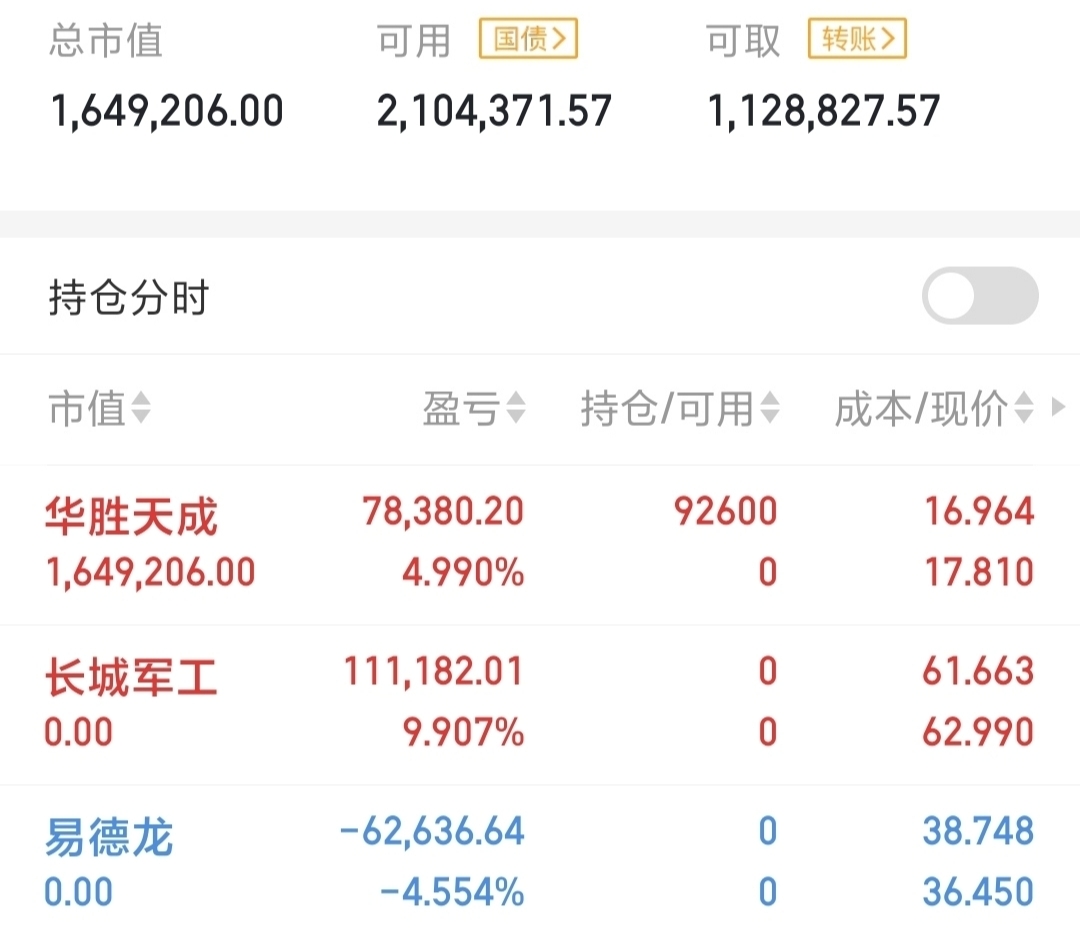
Task: Expand more columns with right arrow
Action: (x=1059, y=407)
